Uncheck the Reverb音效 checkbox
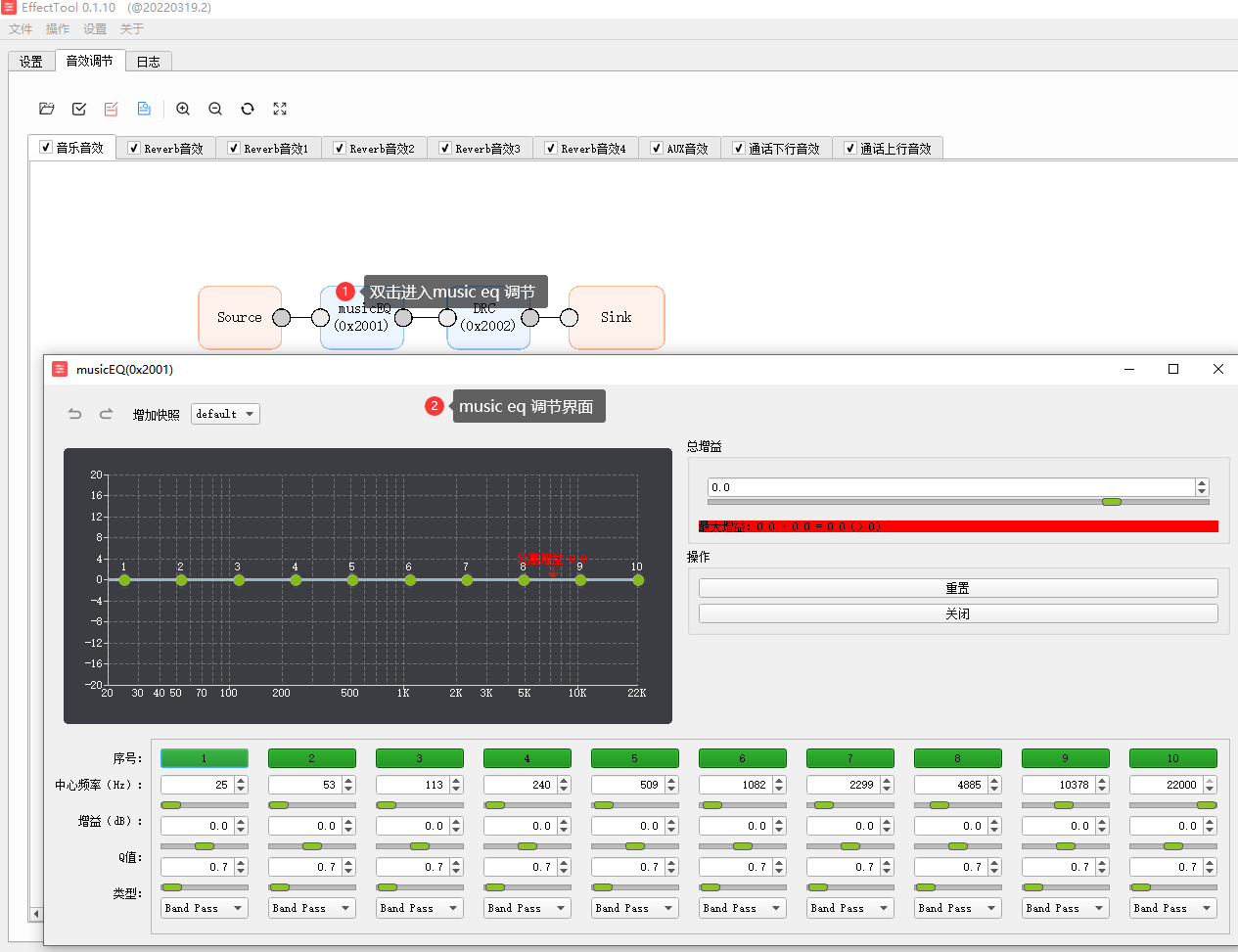Screen dimensions: 1238x952 (134, 149)
